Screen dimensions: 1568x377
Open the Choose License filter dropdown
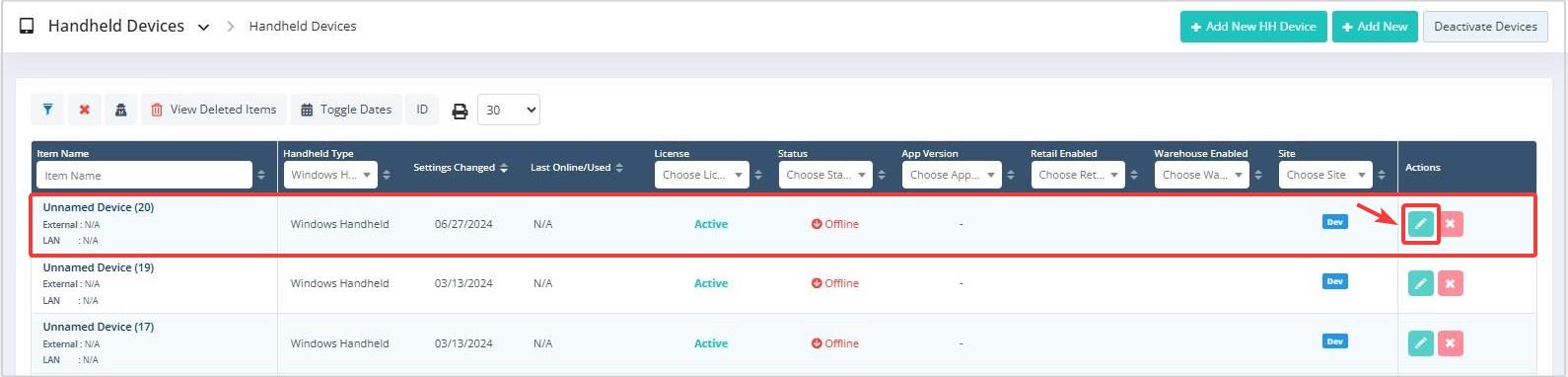[x=701, y=175]
